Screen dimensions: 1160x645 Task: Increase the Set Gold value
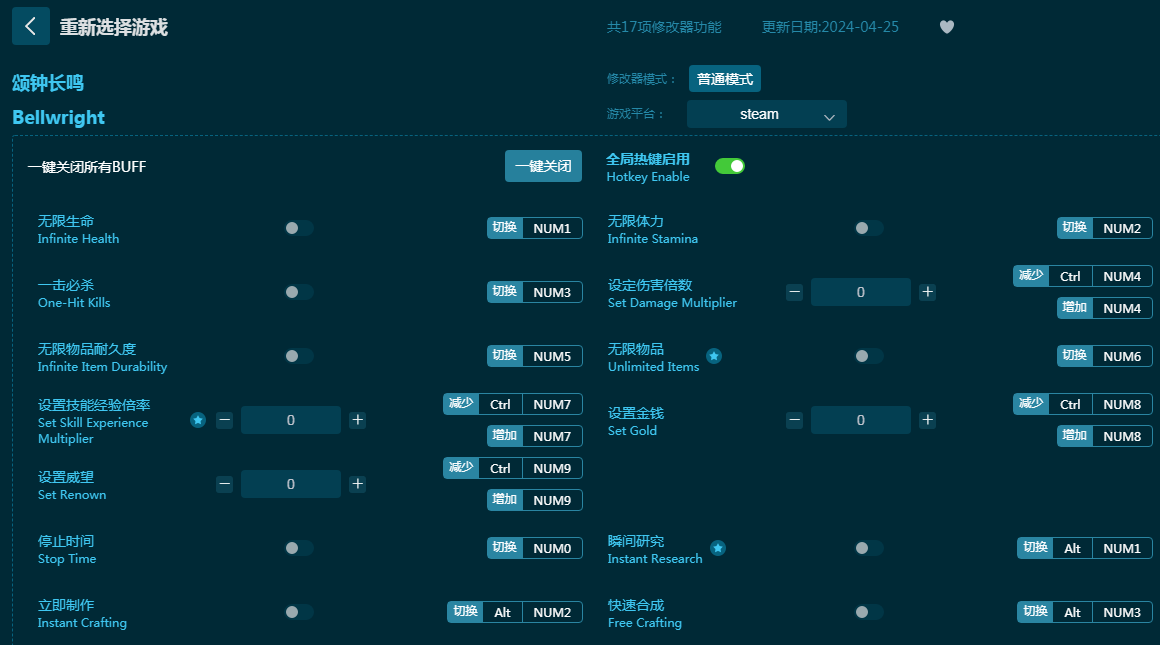(927, 420)
